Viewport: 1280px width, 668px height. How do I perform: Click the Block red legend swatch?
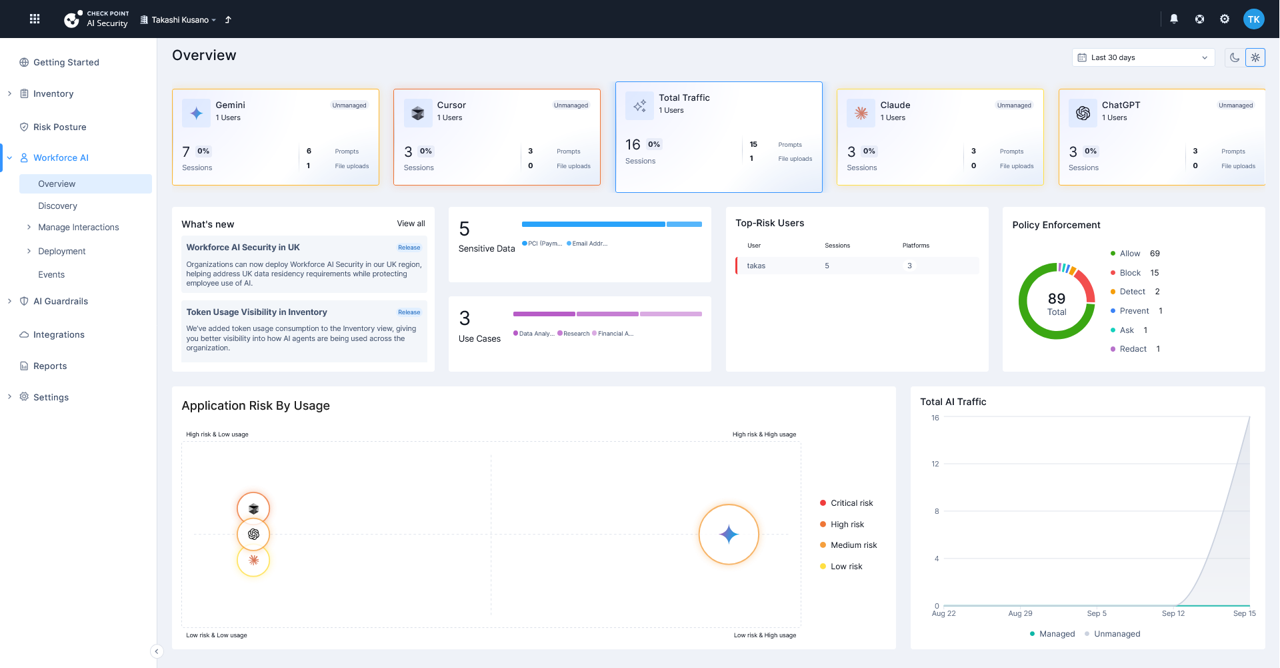pos(1113,273)
